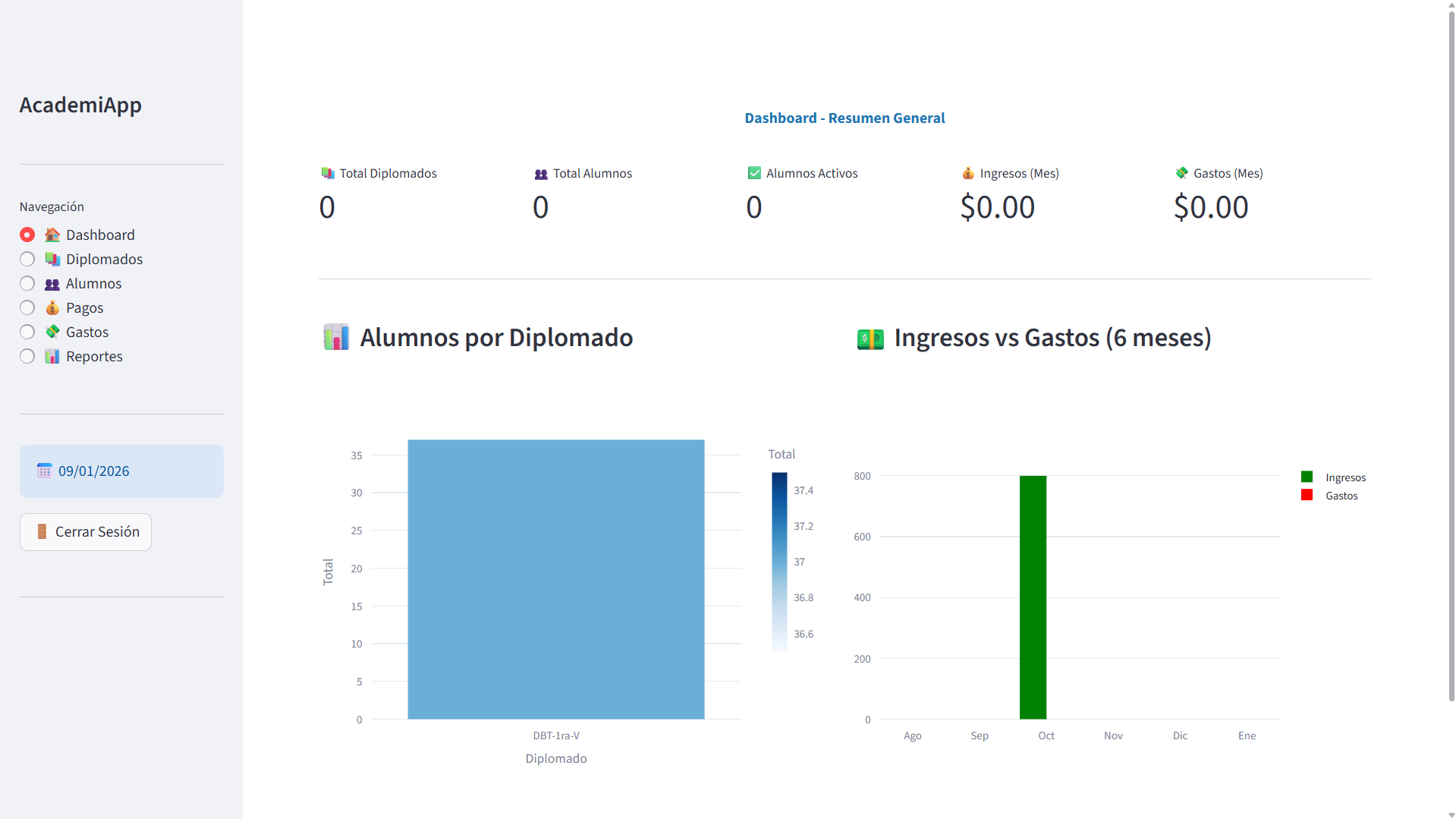The height and width of the screenshot is (819, 1456).
Task: Select the Dashboard radio button
Action: [27, 235]
